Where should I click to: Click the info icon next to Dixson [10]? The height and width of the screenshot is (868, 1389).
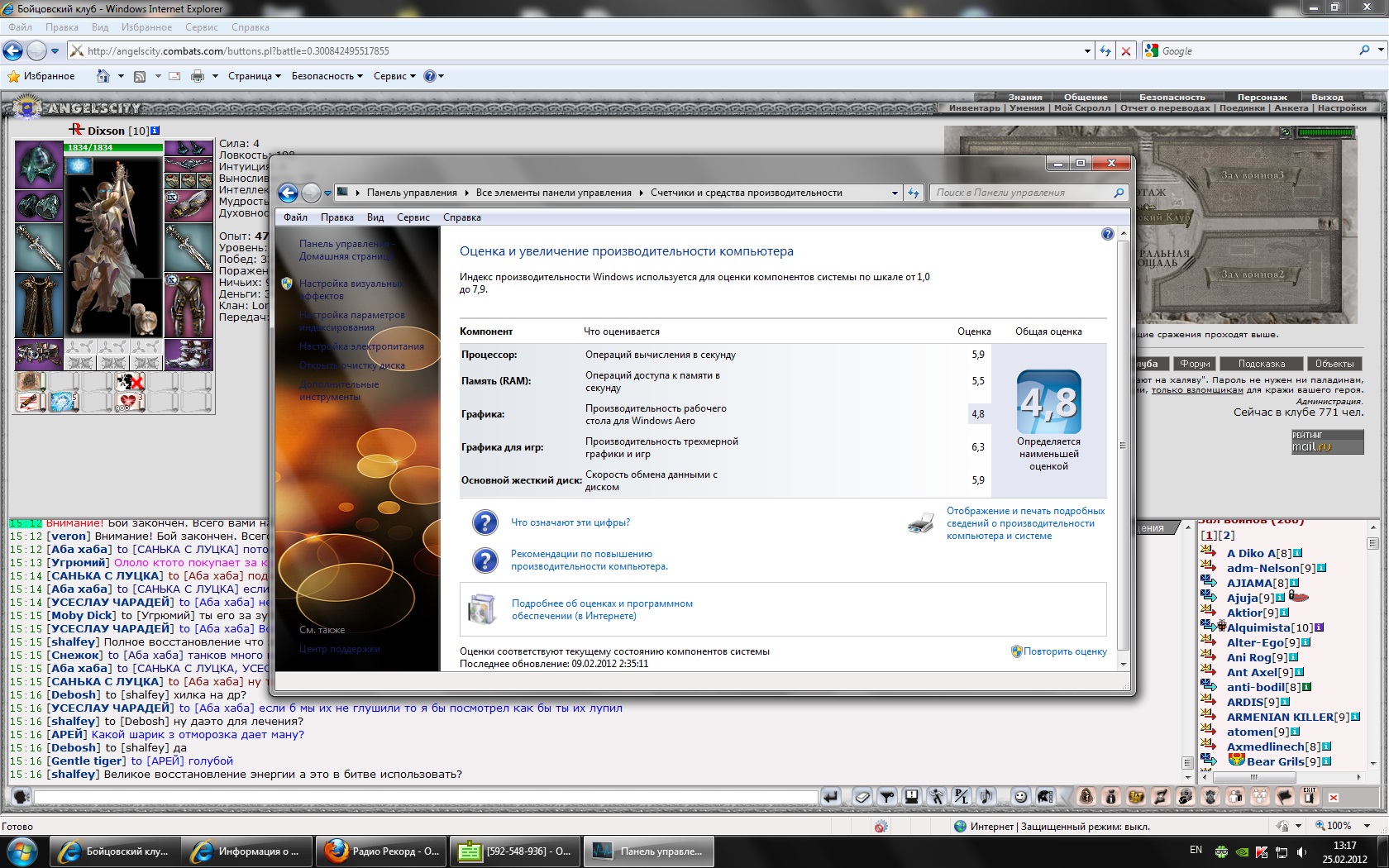(x=155, y=131)
